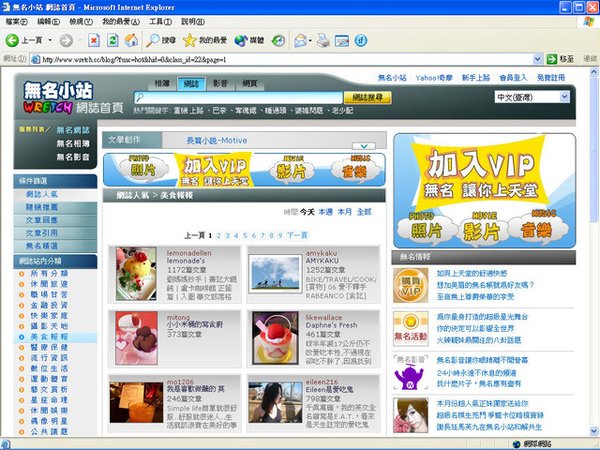The image size is (600, 450).
Task: Switch to the 相簿 tab
Action: pyautogui.click(x=162, y=83)
